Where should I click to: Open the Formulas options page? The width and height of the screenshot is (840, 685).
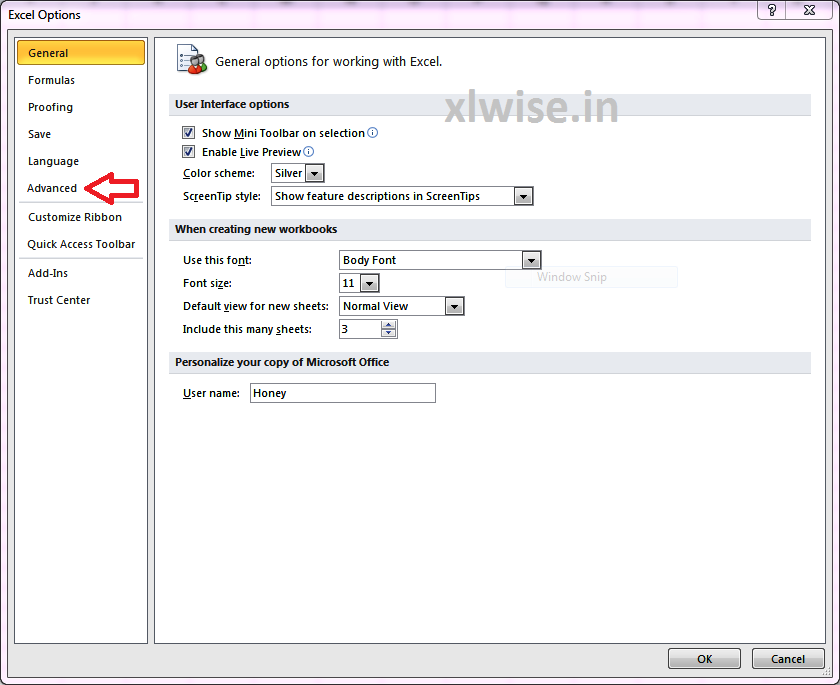pyautogui.click(x=51, y=80)
